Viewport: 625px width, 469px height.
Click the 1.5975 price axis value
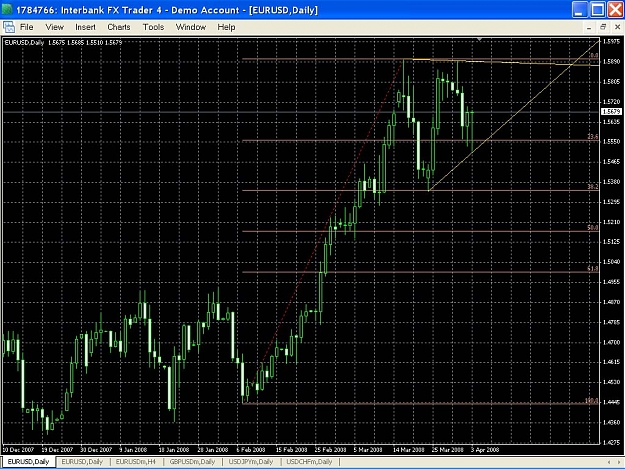[612, 41]
